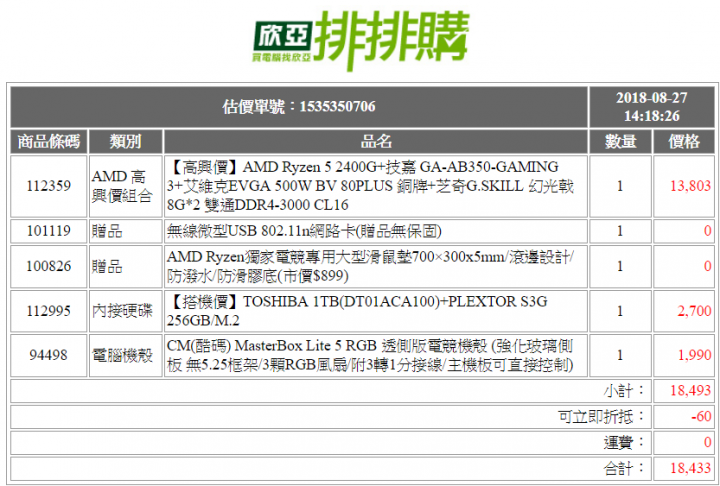Click the 合計 label
Image resolution: width=720 pixels, height=486 pixels.
(624, 469)
